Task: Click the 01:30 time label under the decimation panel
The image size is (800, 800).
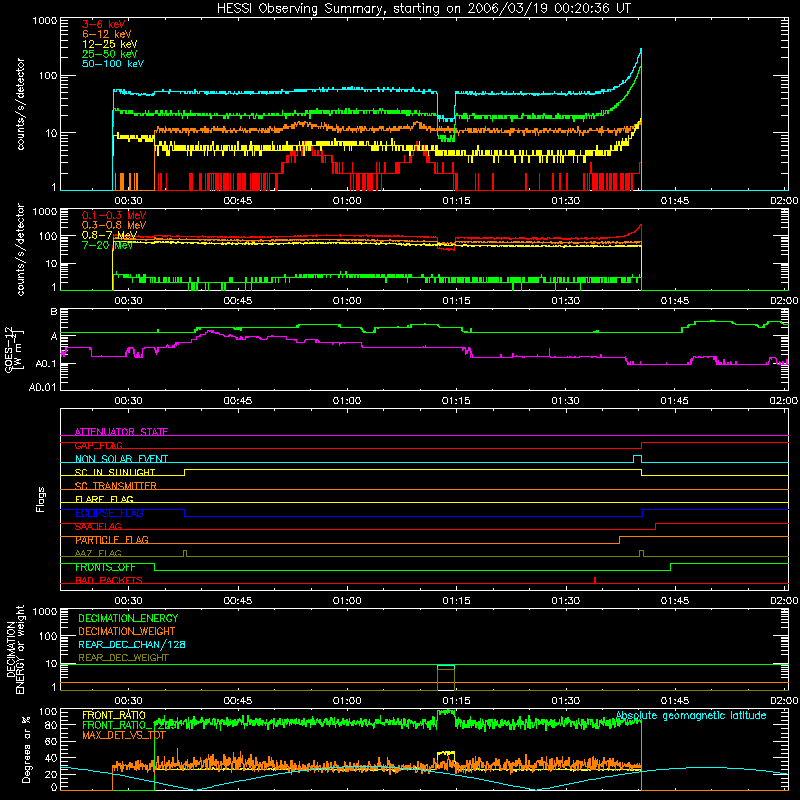Action: coord(565,701)
